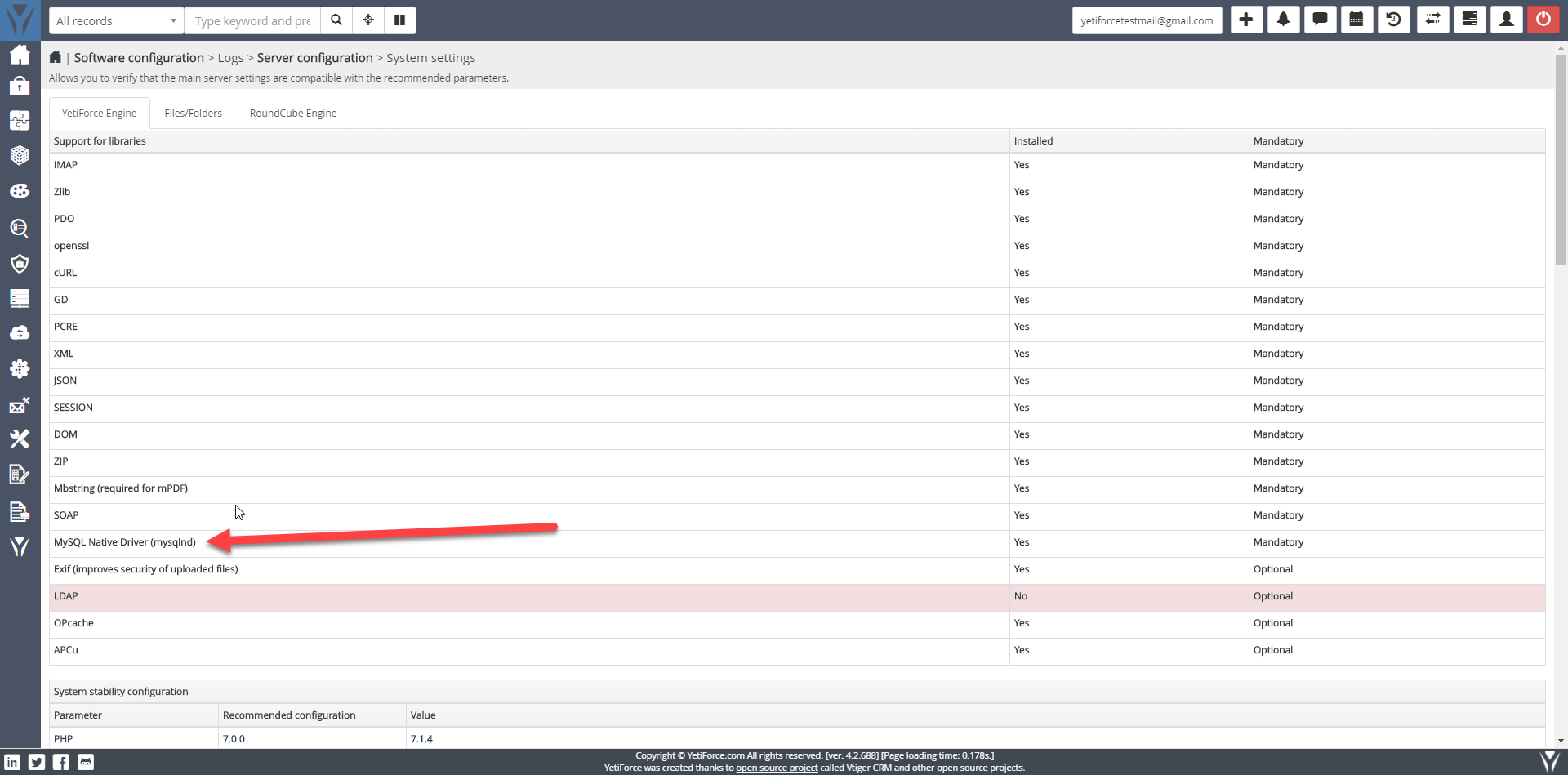Image resolution: width=1568 pixels, height=775 pixels.
Task: Click the cube icon in sidebar
Action: coord(20,155)
